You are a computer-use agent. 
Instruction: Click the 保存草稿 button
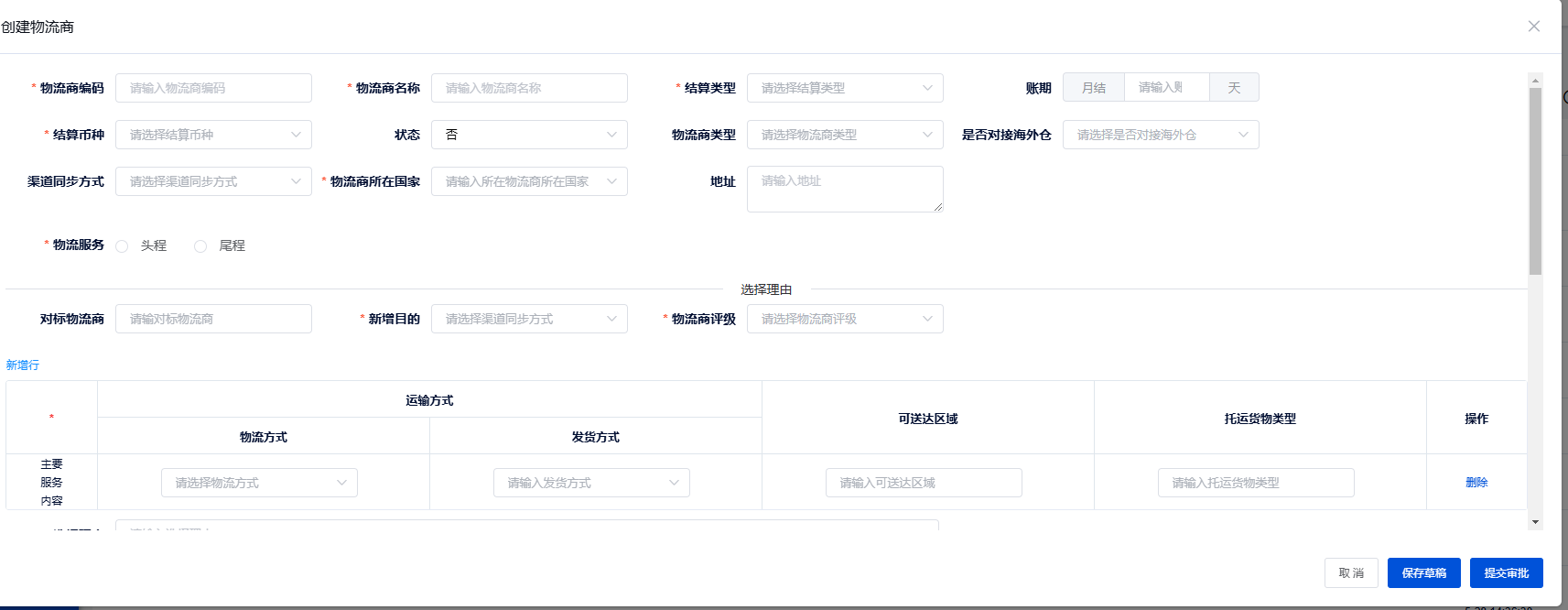[1424, 573]
